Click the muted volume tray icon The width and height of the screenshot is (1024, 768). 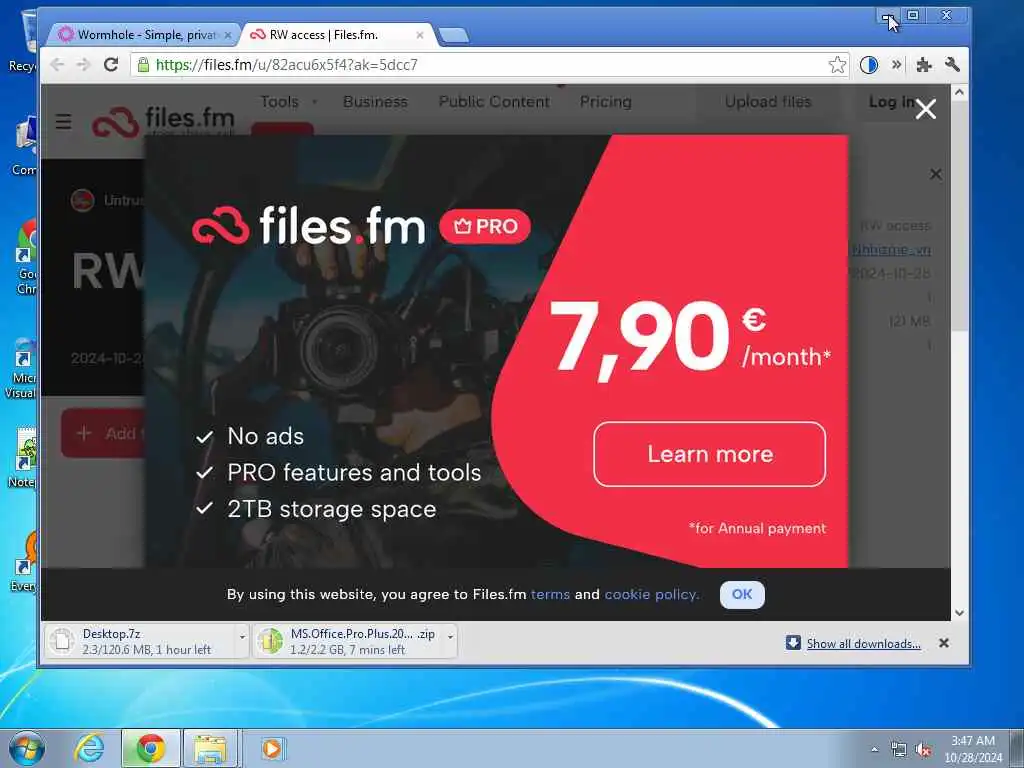point(923,750)
